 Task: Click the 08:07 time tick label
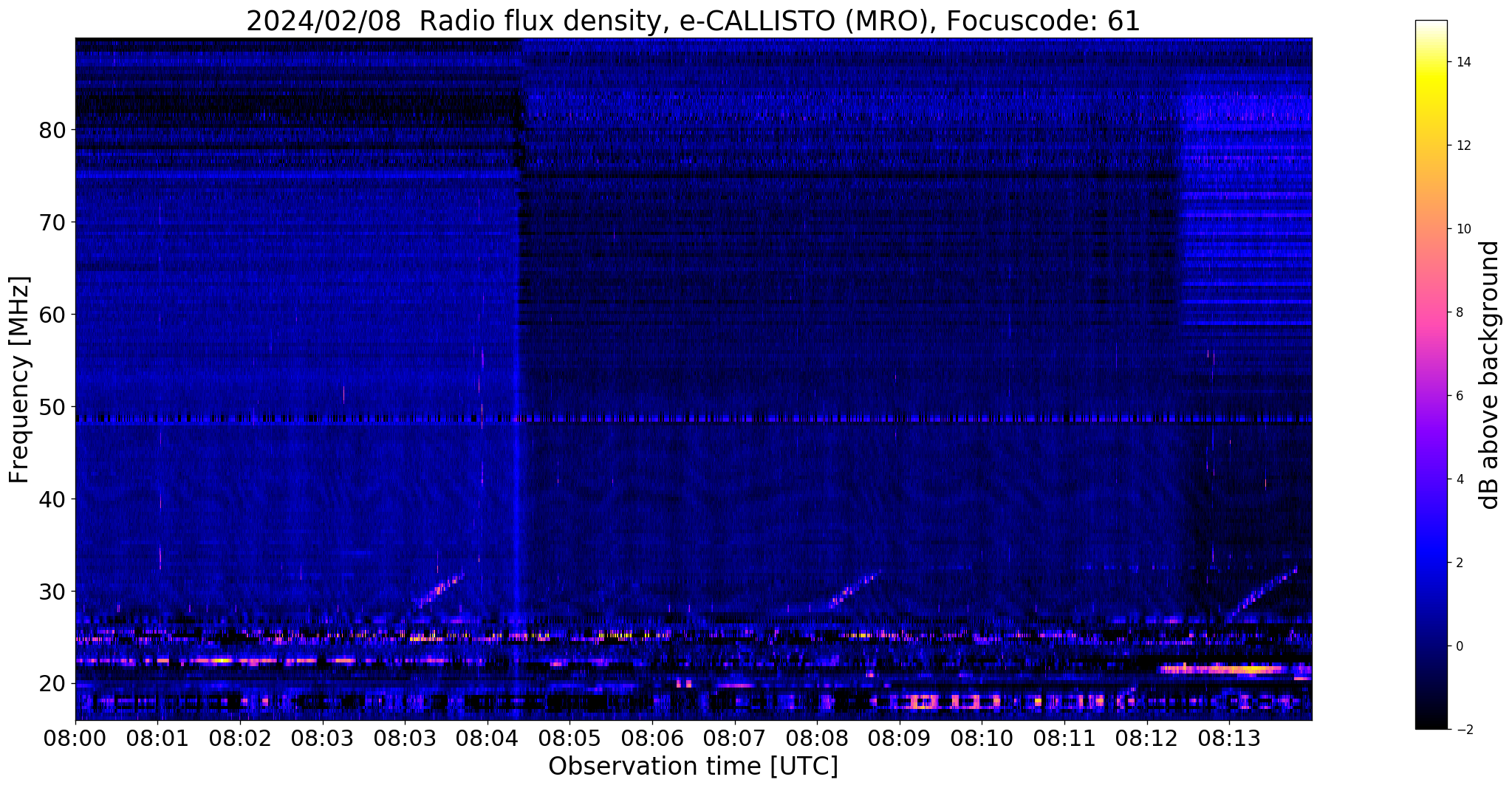click(734, 739)
